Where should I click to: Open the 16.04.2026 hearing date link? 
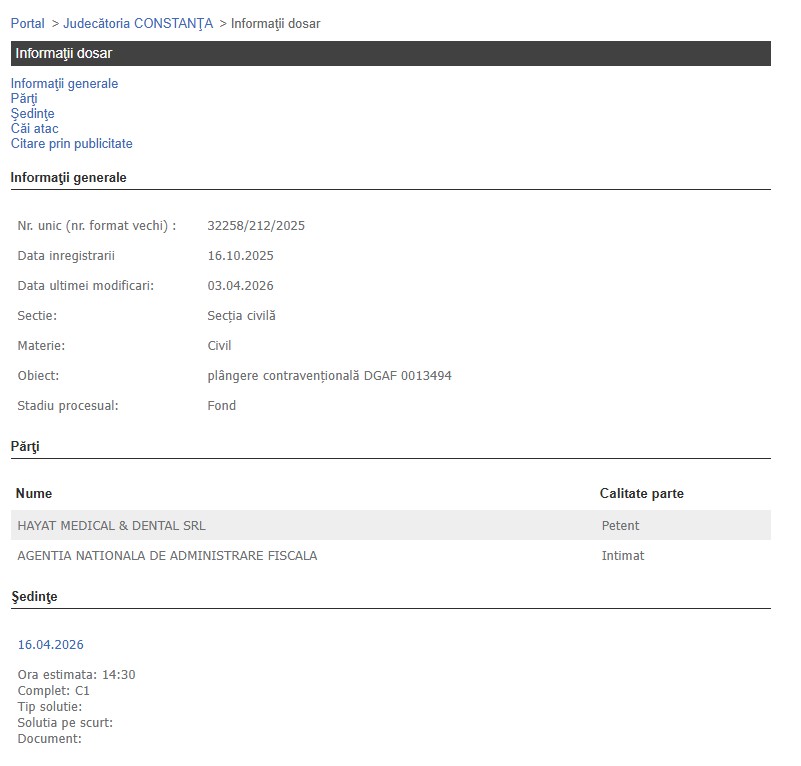pyautogui.click(x=51, y=645)
